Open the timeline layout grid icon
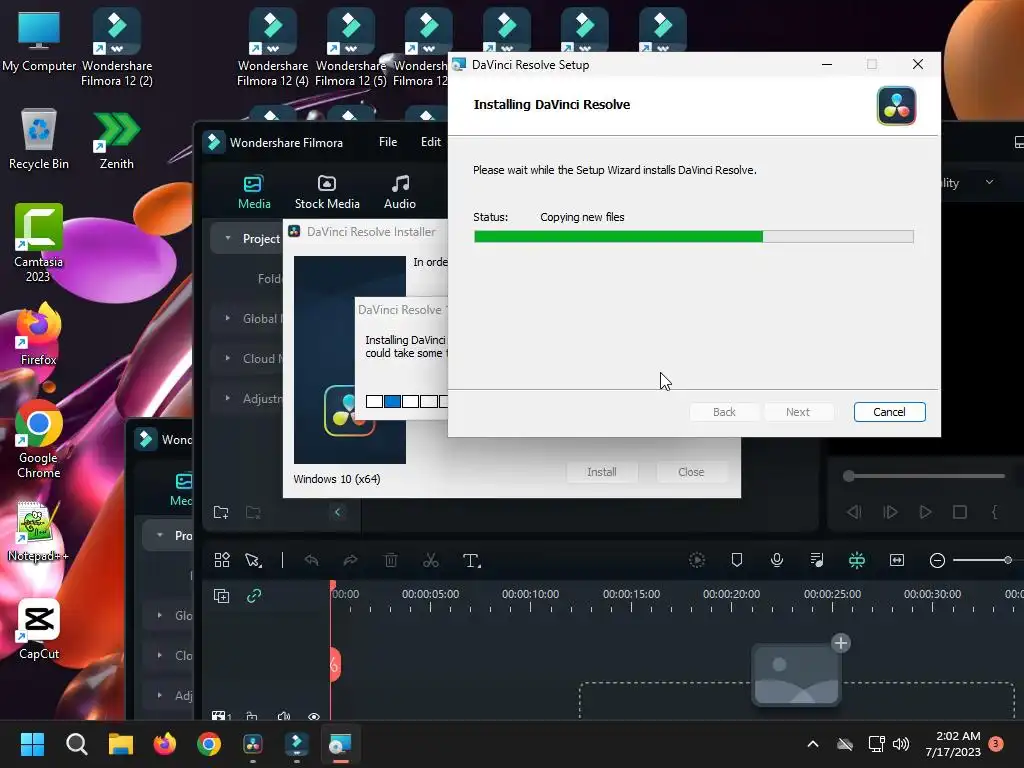 coord(222,560)
